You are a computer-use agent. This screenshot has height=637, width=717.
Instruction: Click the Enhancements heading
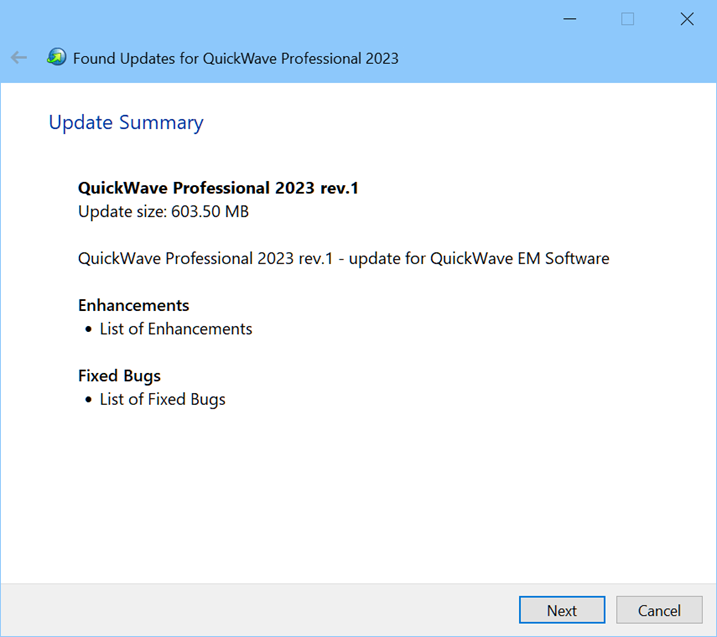point(134,305)
